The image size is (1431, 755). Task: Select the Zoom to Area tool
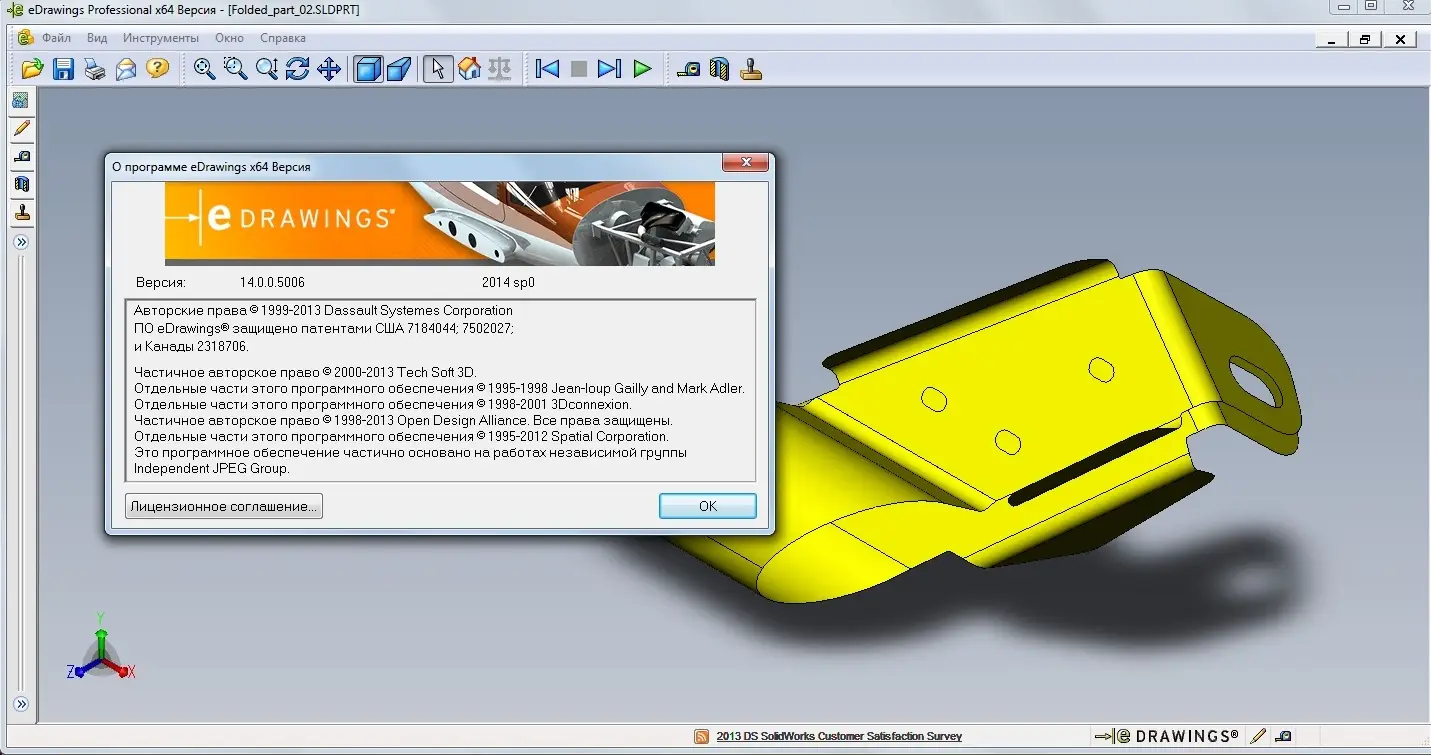tap(236, 69)
